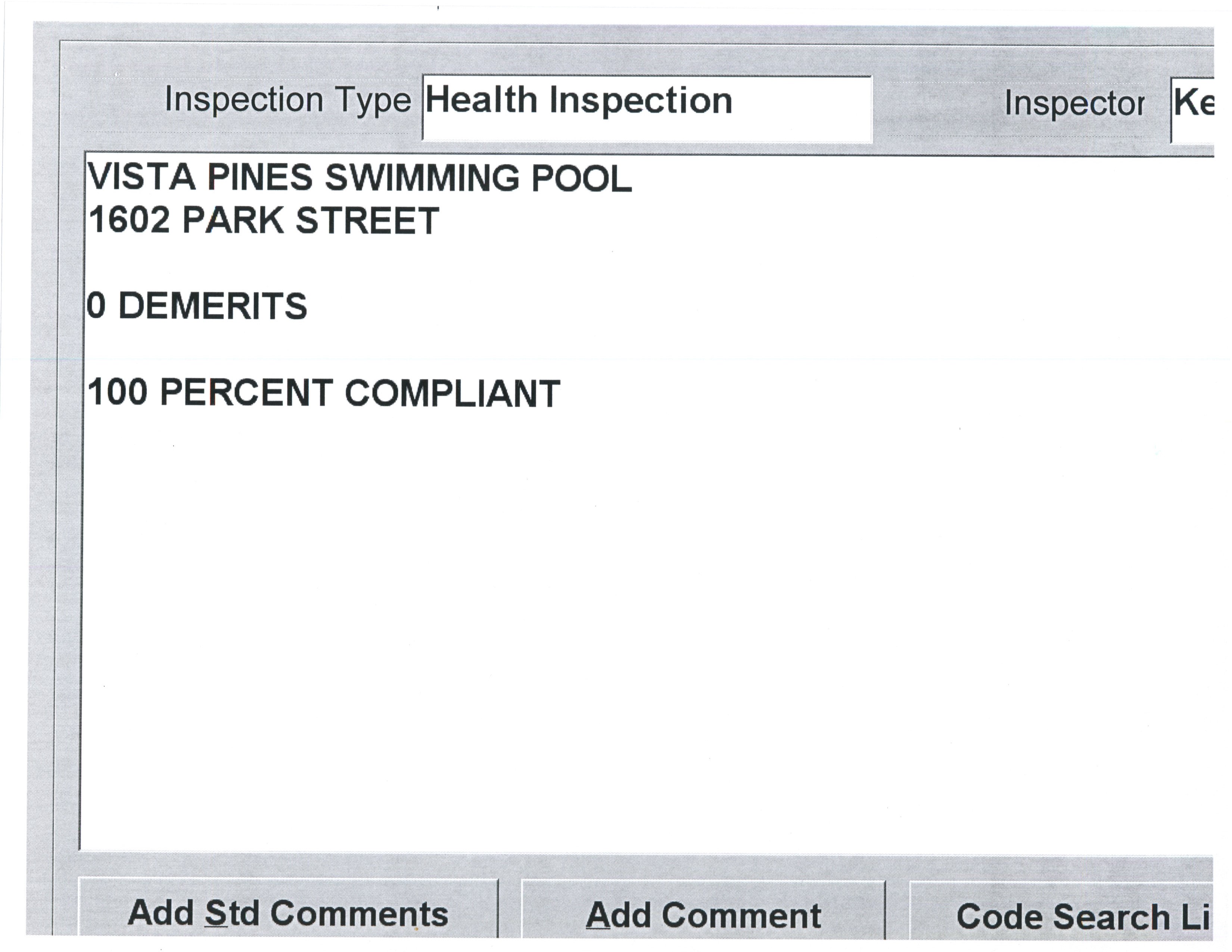The height and width of the screenshot is (952, 1232).
Task: Click the 100 PERCENT COMPLIANT line
Action: 324,393
